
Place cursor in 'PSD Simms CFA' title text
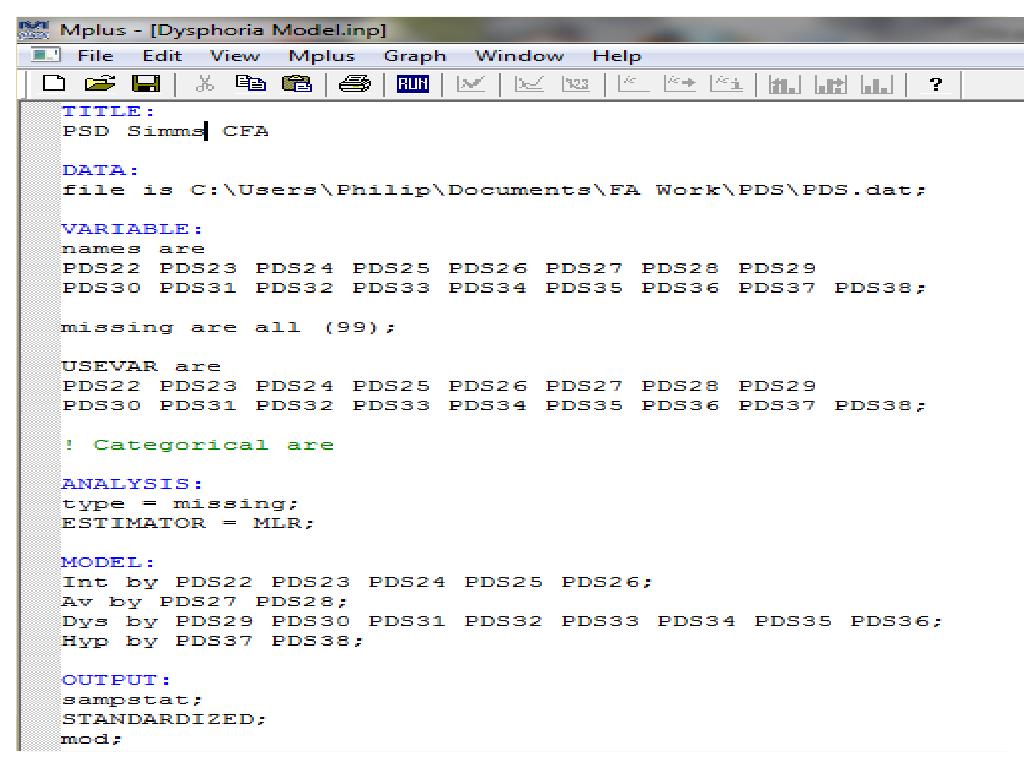coord(165,131)
